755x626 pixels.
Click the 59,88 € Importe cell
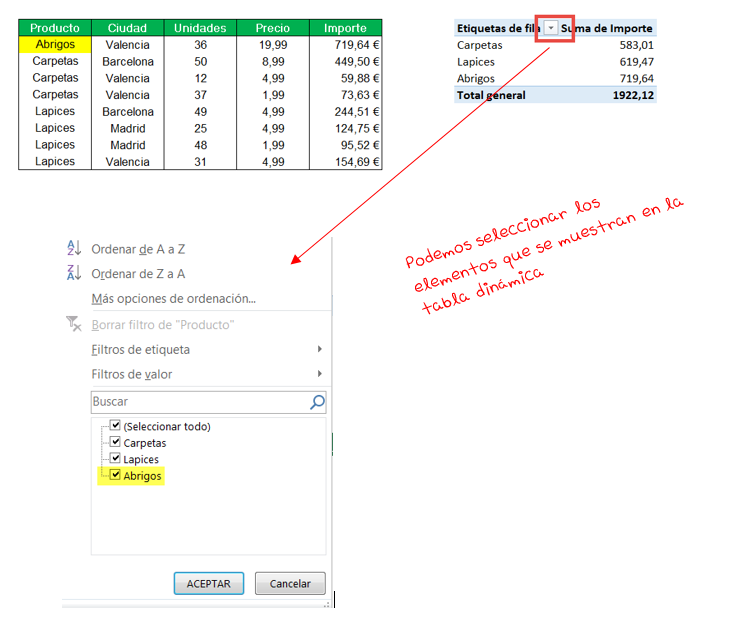click(346, 78)
